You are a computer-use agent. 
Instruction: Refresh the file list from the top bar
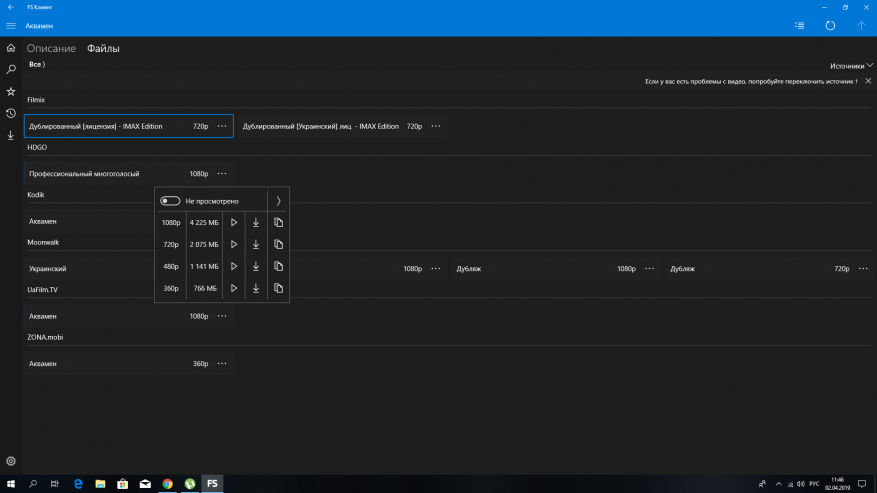[829, 25]
